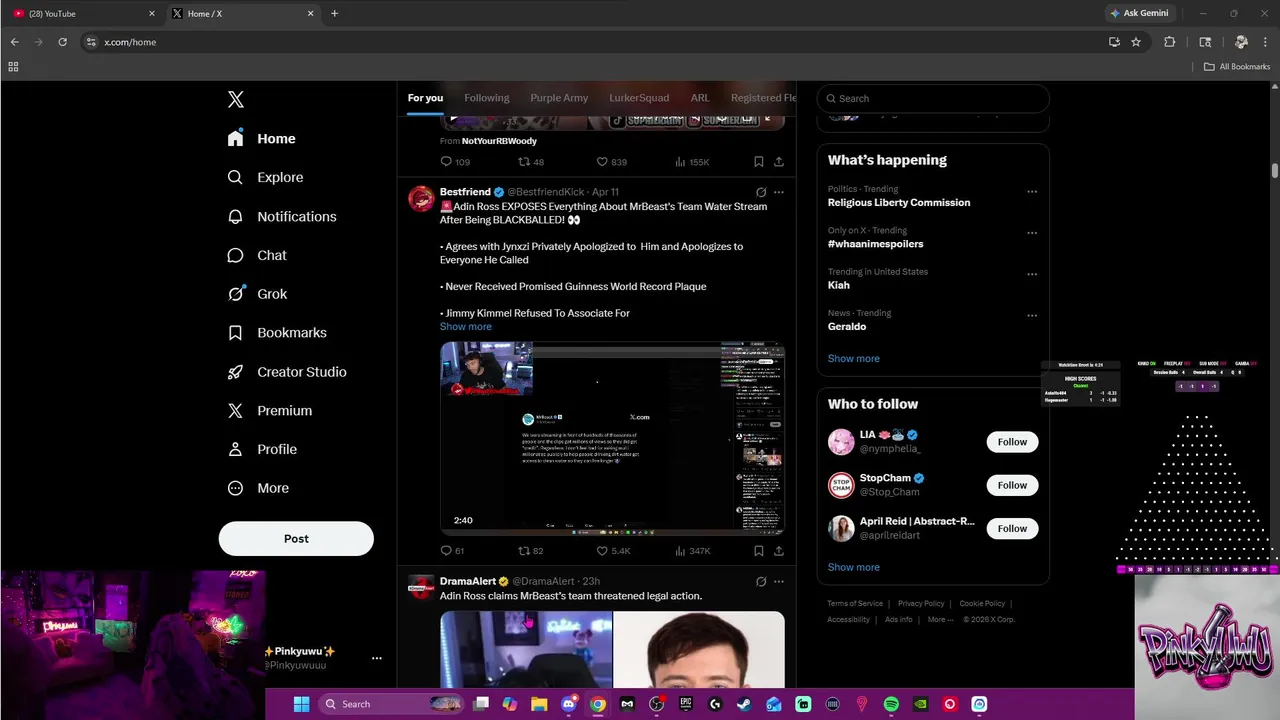Follow StopCham account
Image resolution: width=1280 pixels, height=720 pixels.
(1012, 485)
